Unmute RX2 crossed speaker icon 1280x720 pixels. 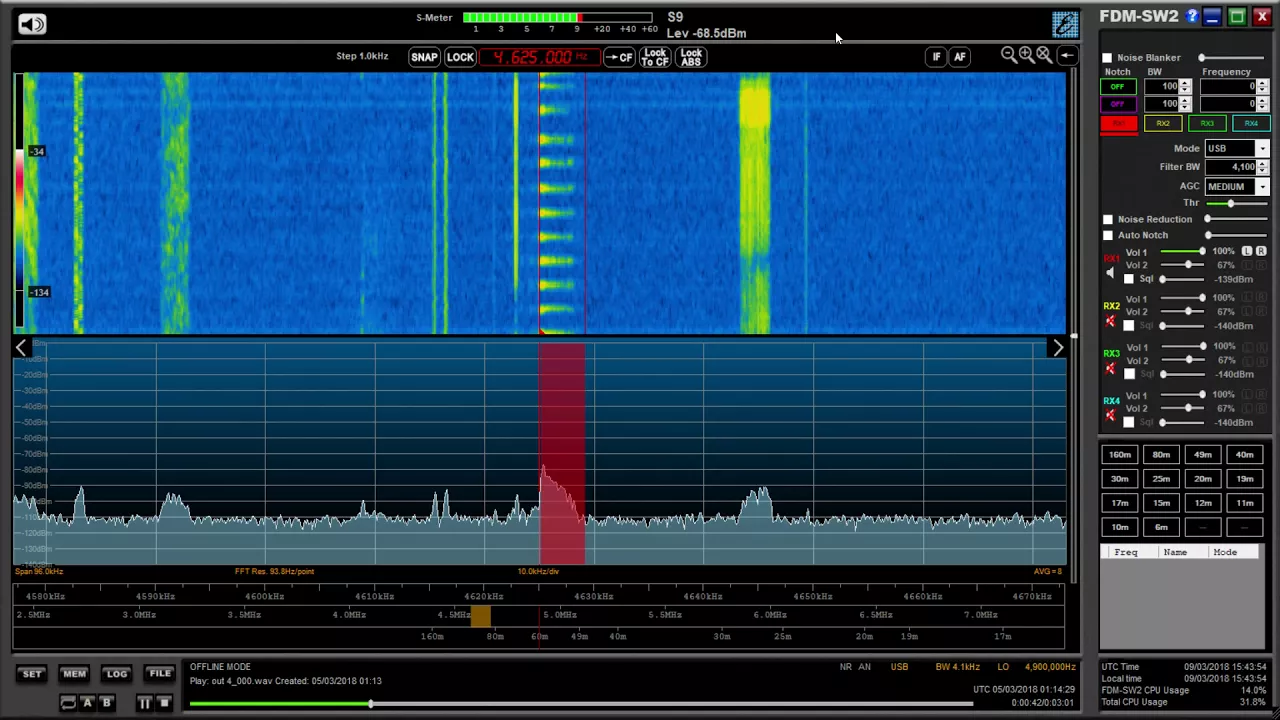tap(1110, 321)
